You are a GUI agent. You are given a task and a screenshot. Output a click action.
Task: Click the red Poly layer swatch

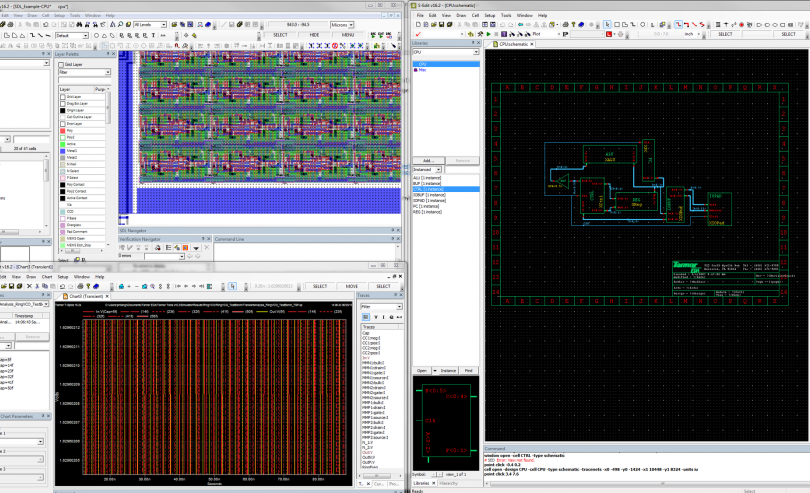click(63, 131)
